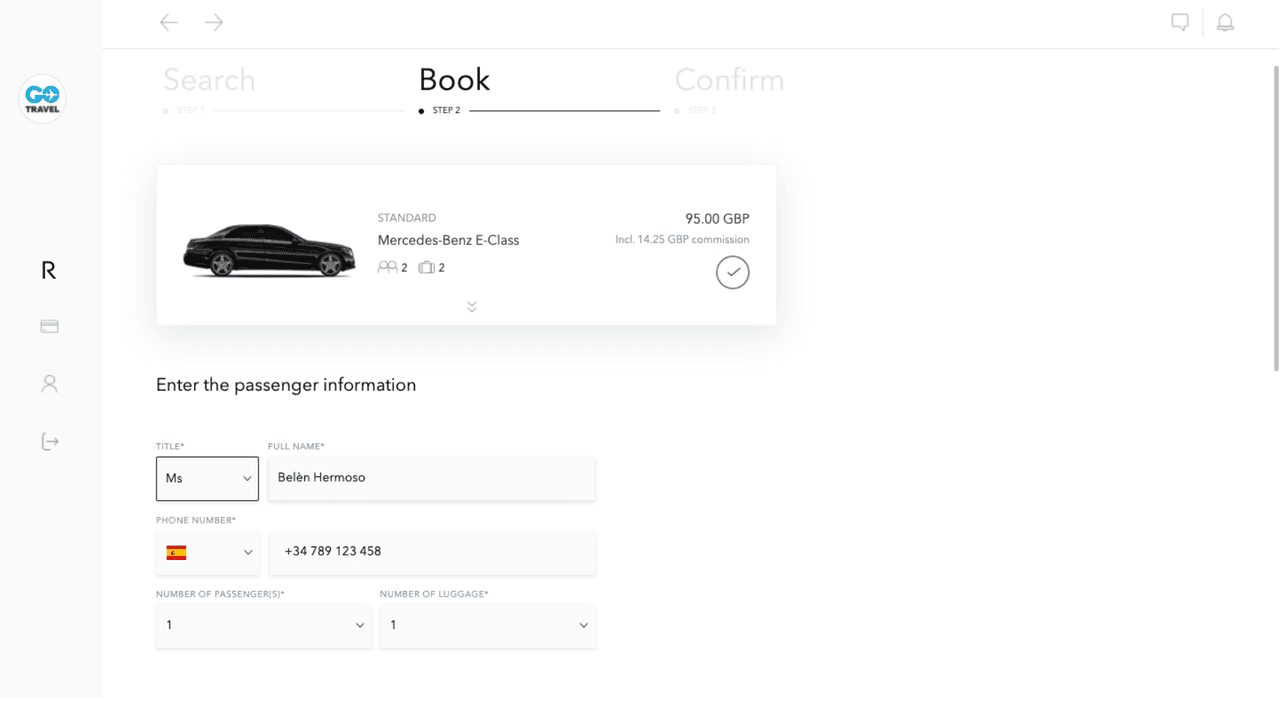
Task: Toggle the Mercedes-Benz E-Class selection checkmark
Action: (732, 272)
